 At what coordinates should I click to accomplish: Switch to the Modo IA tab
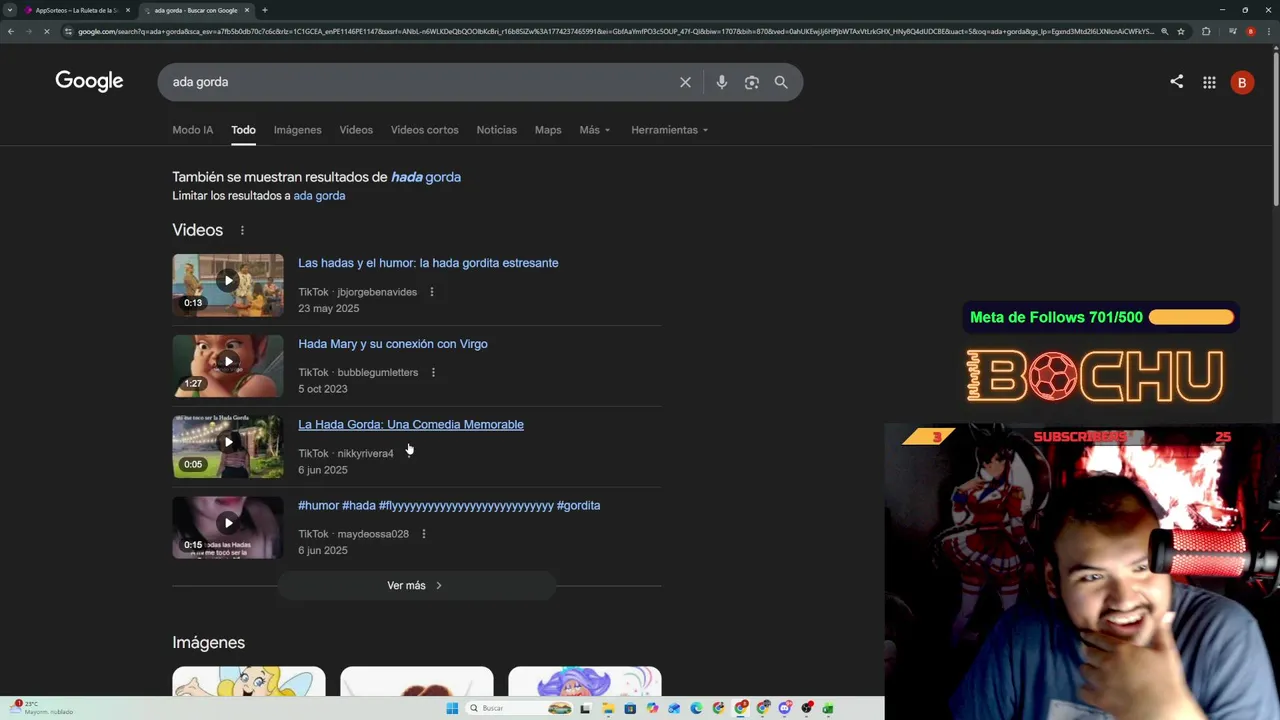[x=192, y=130]
